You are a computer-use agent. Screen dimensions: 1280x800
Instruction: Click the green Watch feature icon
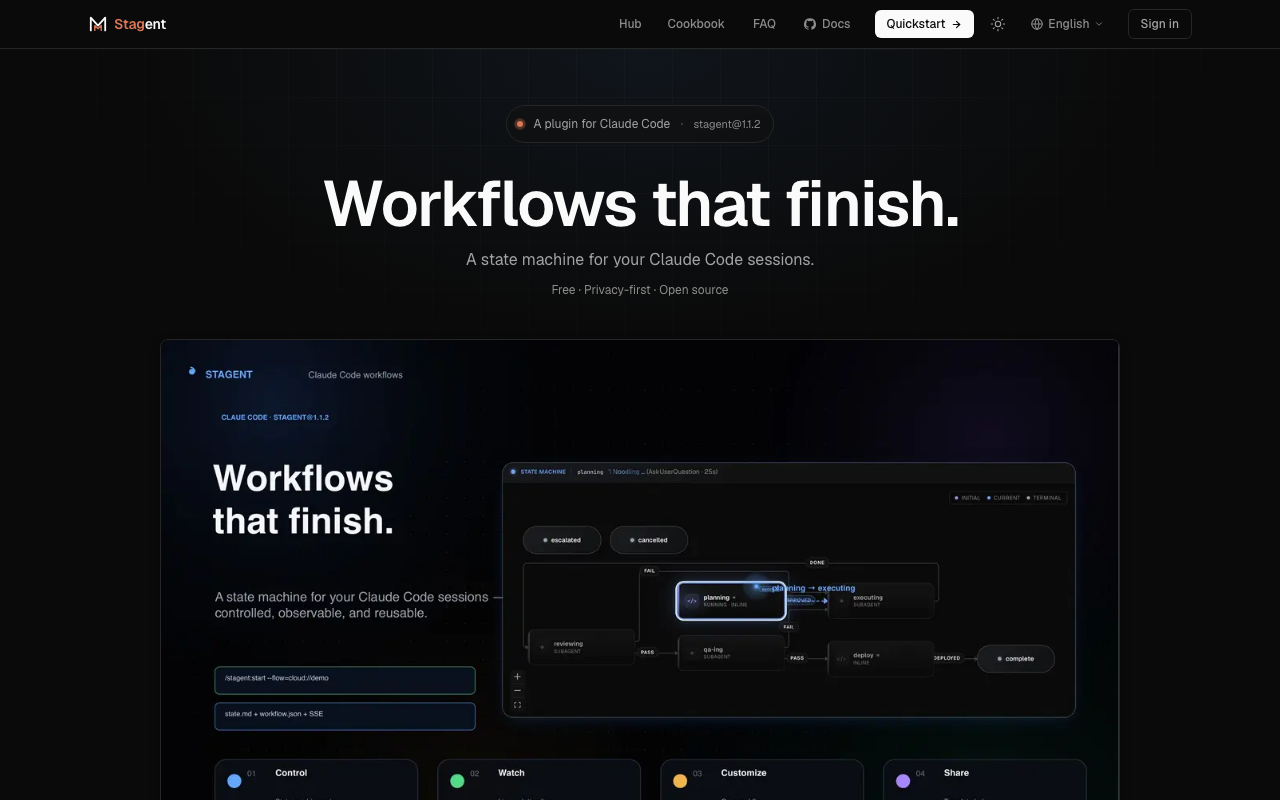point(457,781)
